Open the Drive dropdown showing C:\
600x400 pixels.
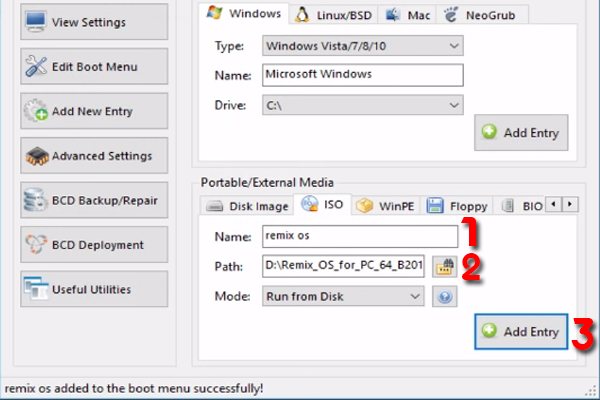363,105
